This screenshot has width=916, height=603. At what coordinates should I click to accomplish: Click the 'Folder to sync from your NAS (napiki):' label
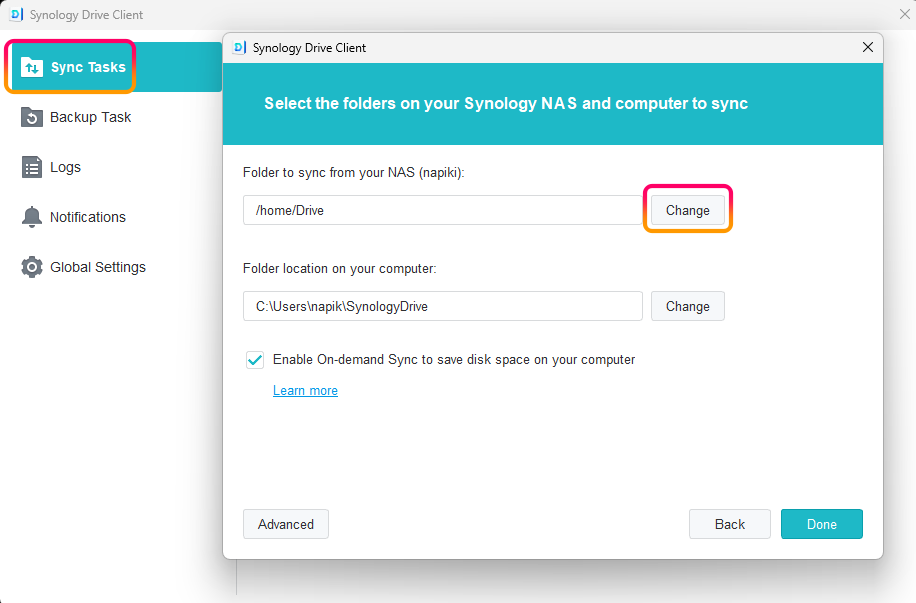(x=353, y=173)
